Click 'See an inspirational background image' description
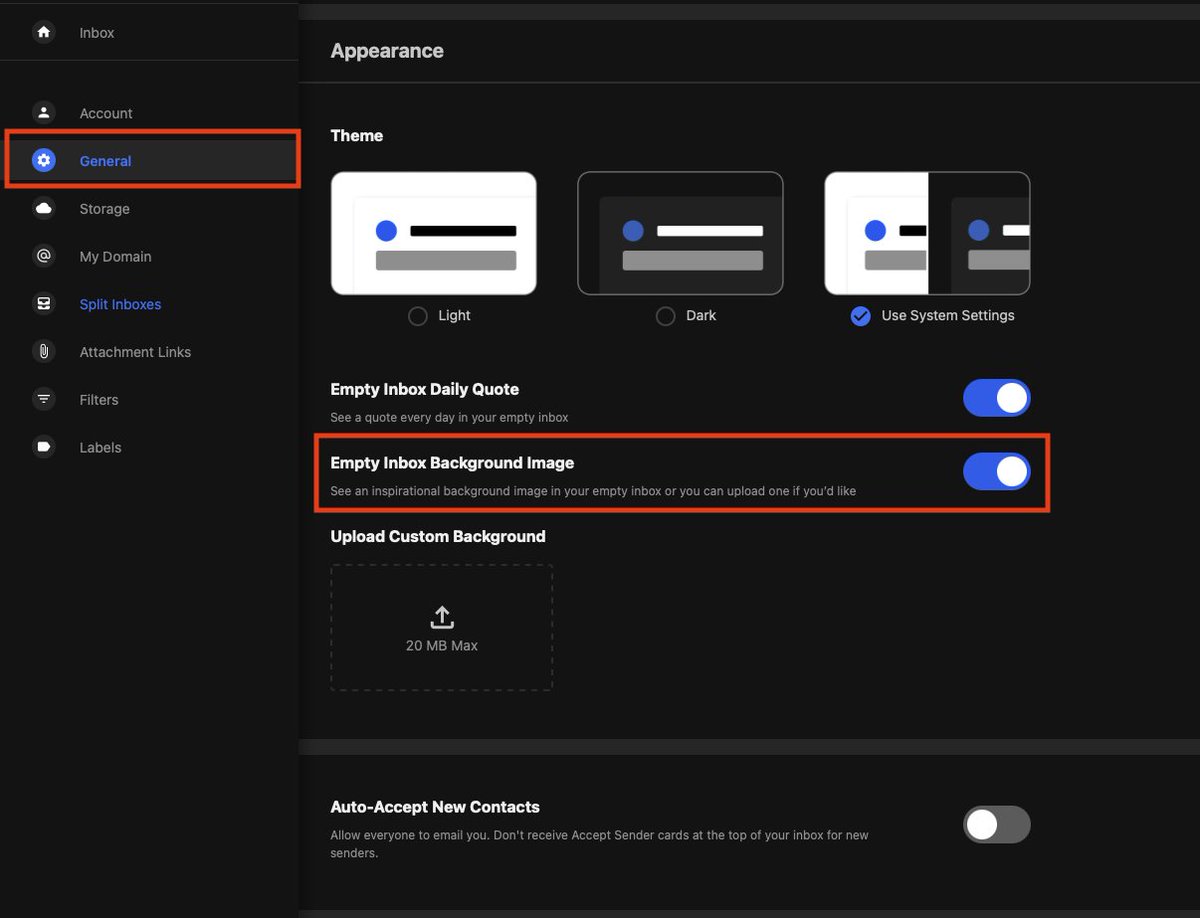Viewport: 1200px width, 918px height. tap(593, 491)
